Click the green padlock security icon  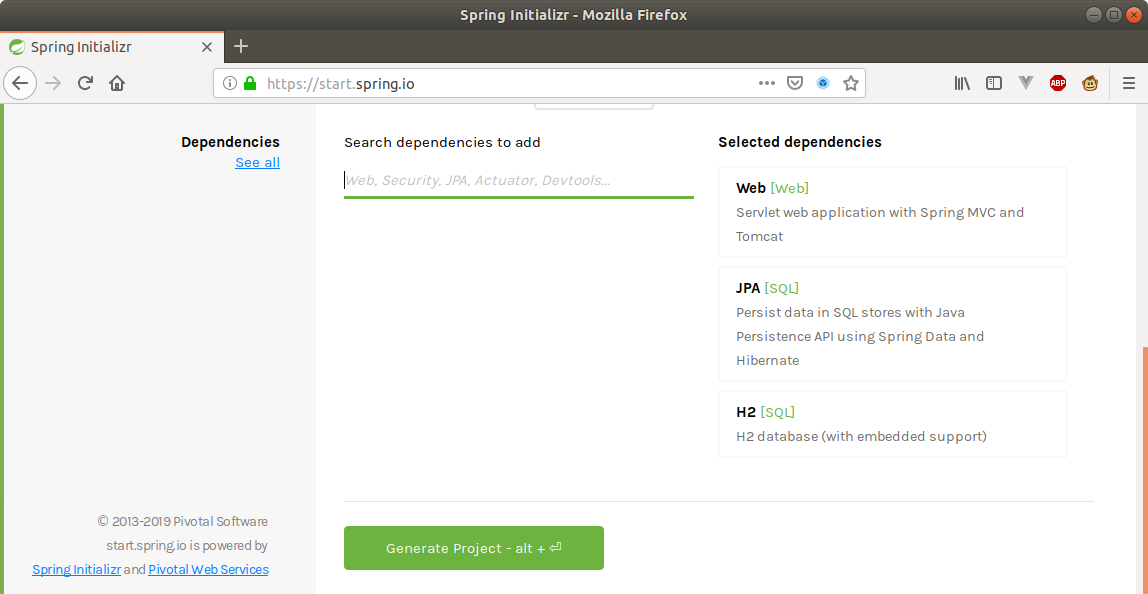click(250, 83)
